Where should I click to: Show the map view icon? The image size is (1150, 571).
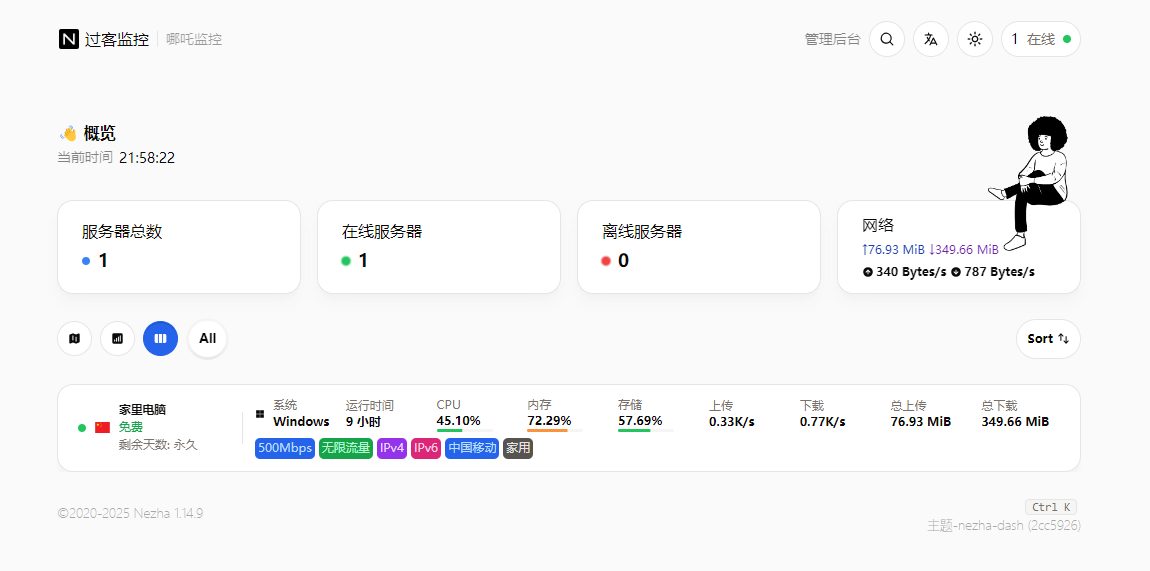[x=74, y=338]
